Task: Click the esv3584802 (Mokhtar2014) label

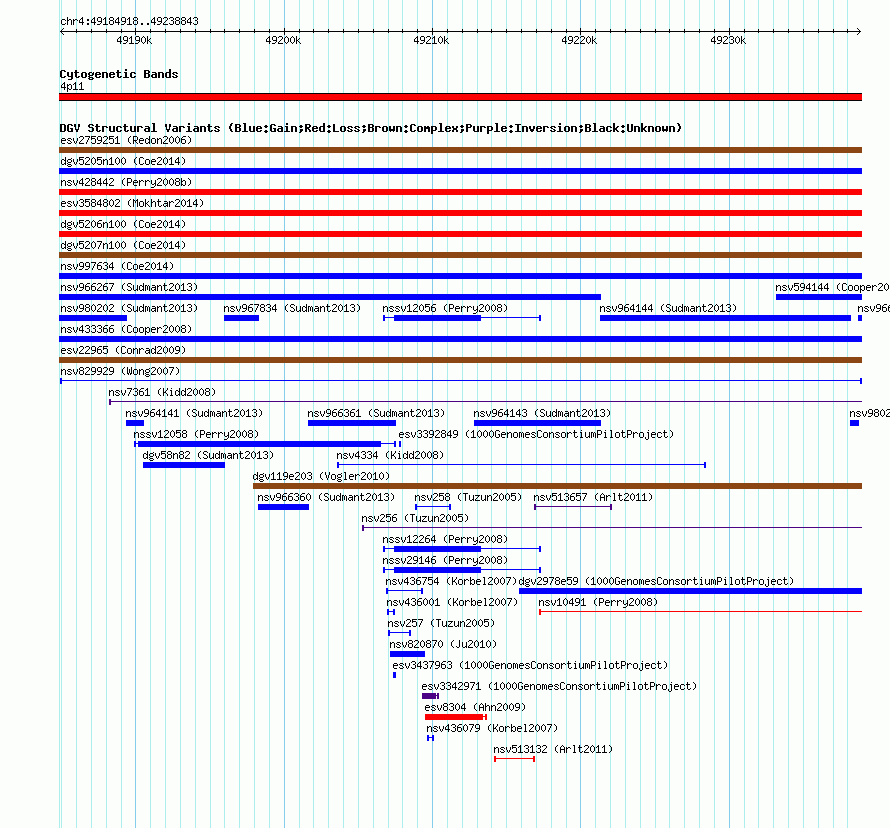Action: (x=132, y=203)
